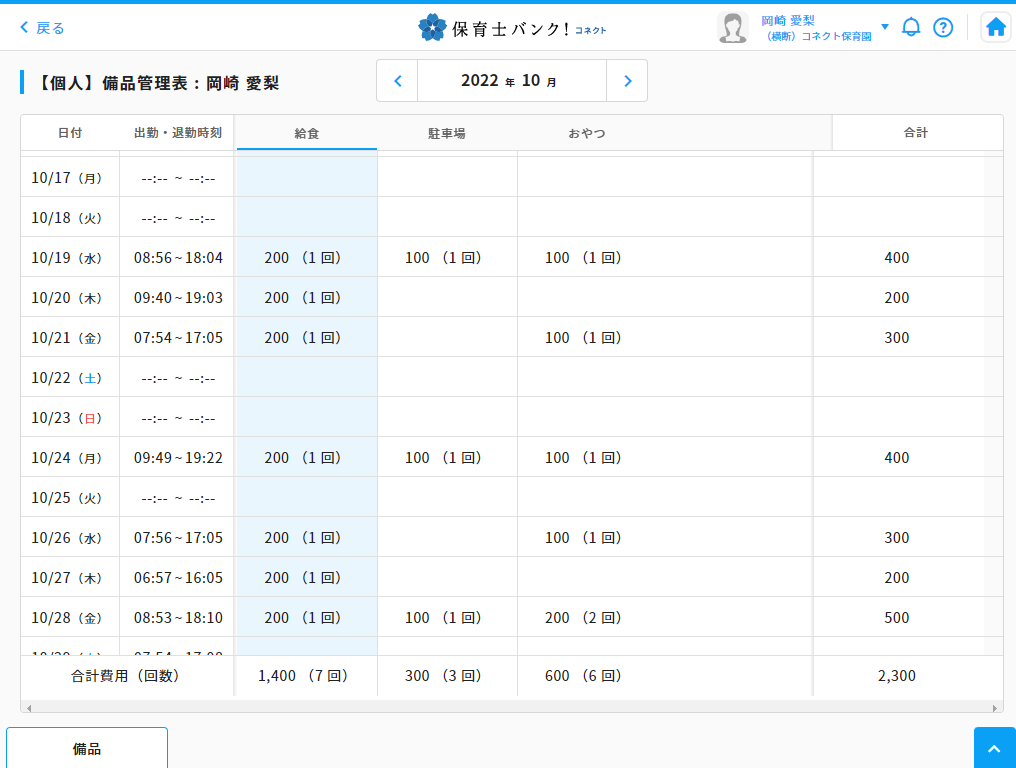Select the おやつ column header
The width and height of the screenshot is (1016, 768).
[x=587, y=133]
